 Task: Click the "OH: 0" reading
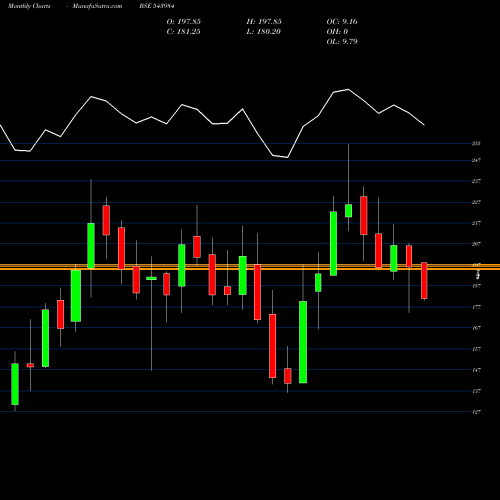(337, 32)
